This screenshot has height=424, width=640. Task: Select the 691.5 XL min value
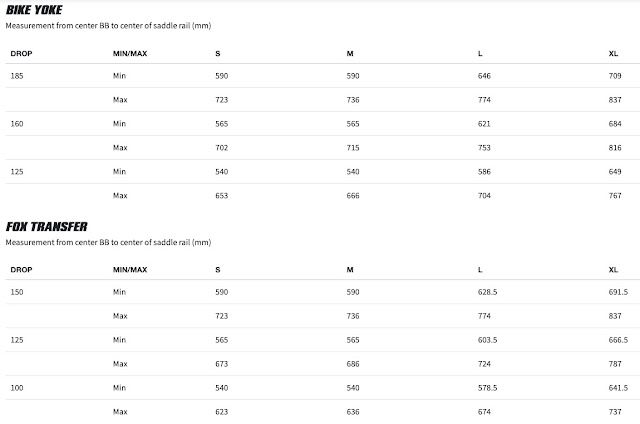point(618,292)
